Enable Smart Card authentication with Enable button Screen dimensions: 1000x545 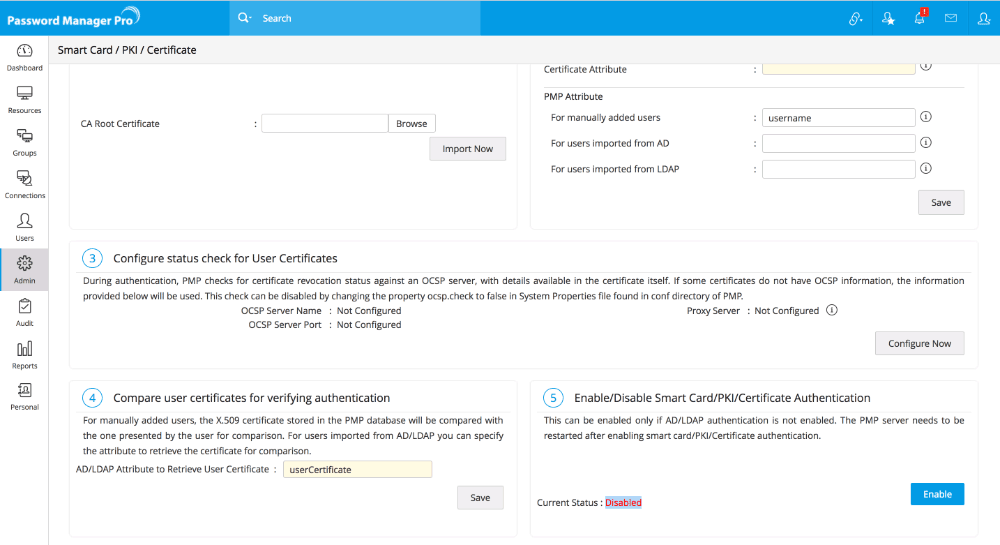pyautogui.click(x=937, y=494)
